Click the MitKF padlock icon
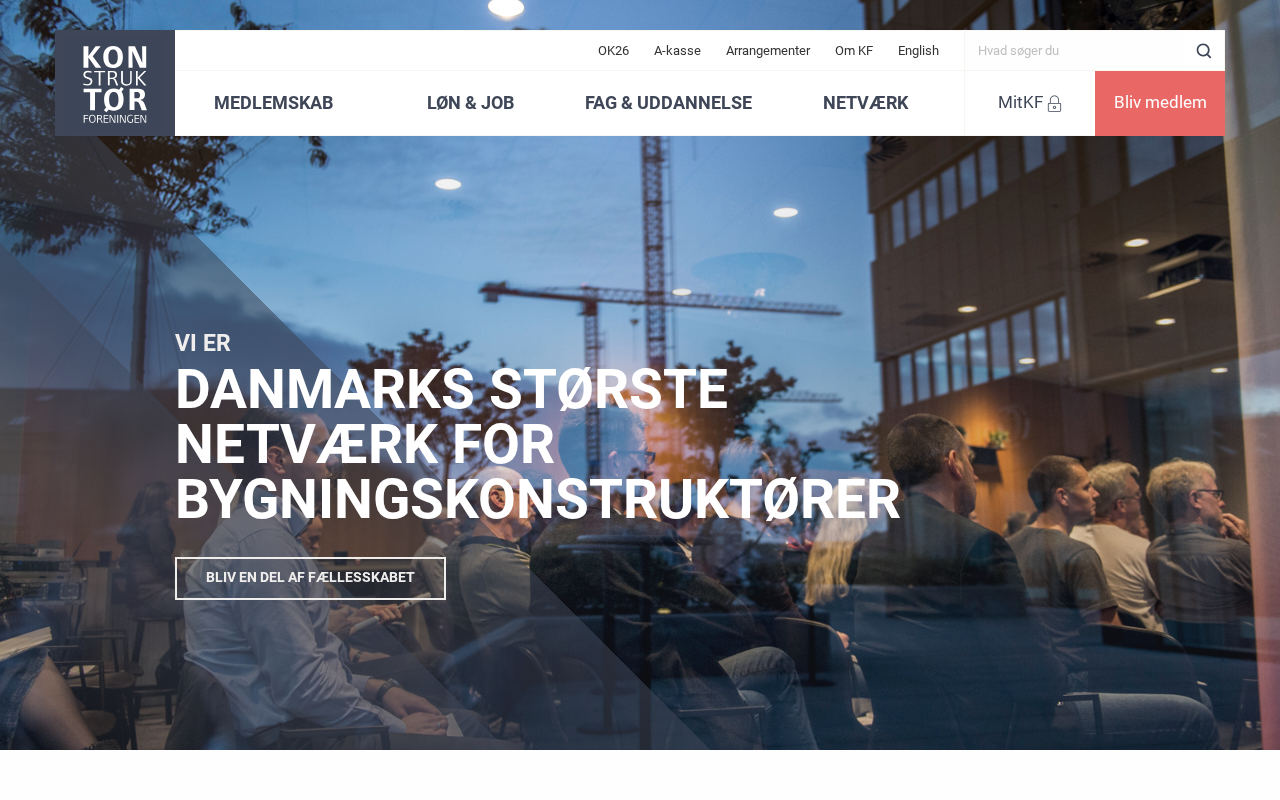1280x800 pixels. pos(1054,103)
